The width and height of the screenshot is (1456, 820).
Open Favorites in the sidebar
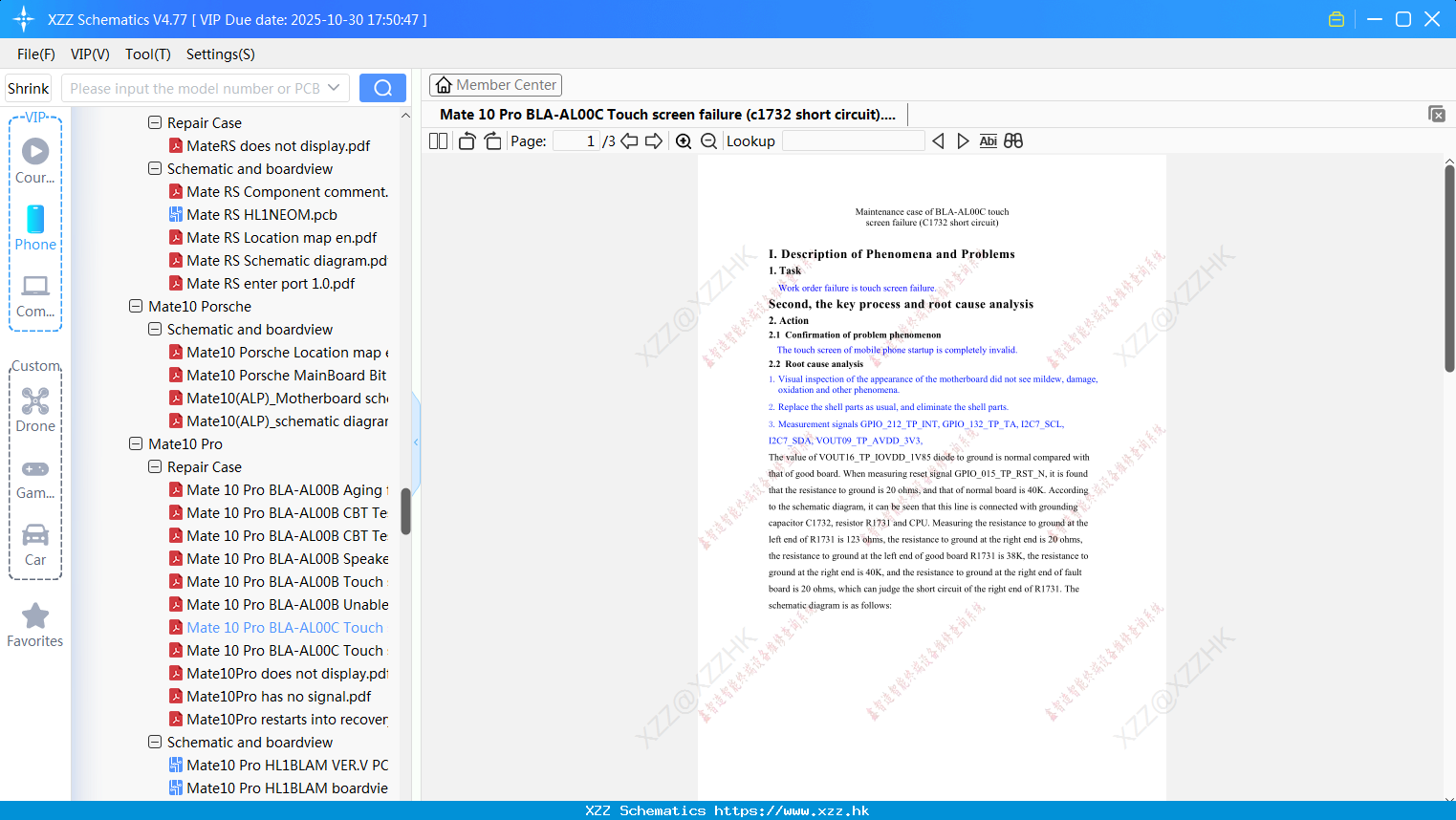click(35, 625)
